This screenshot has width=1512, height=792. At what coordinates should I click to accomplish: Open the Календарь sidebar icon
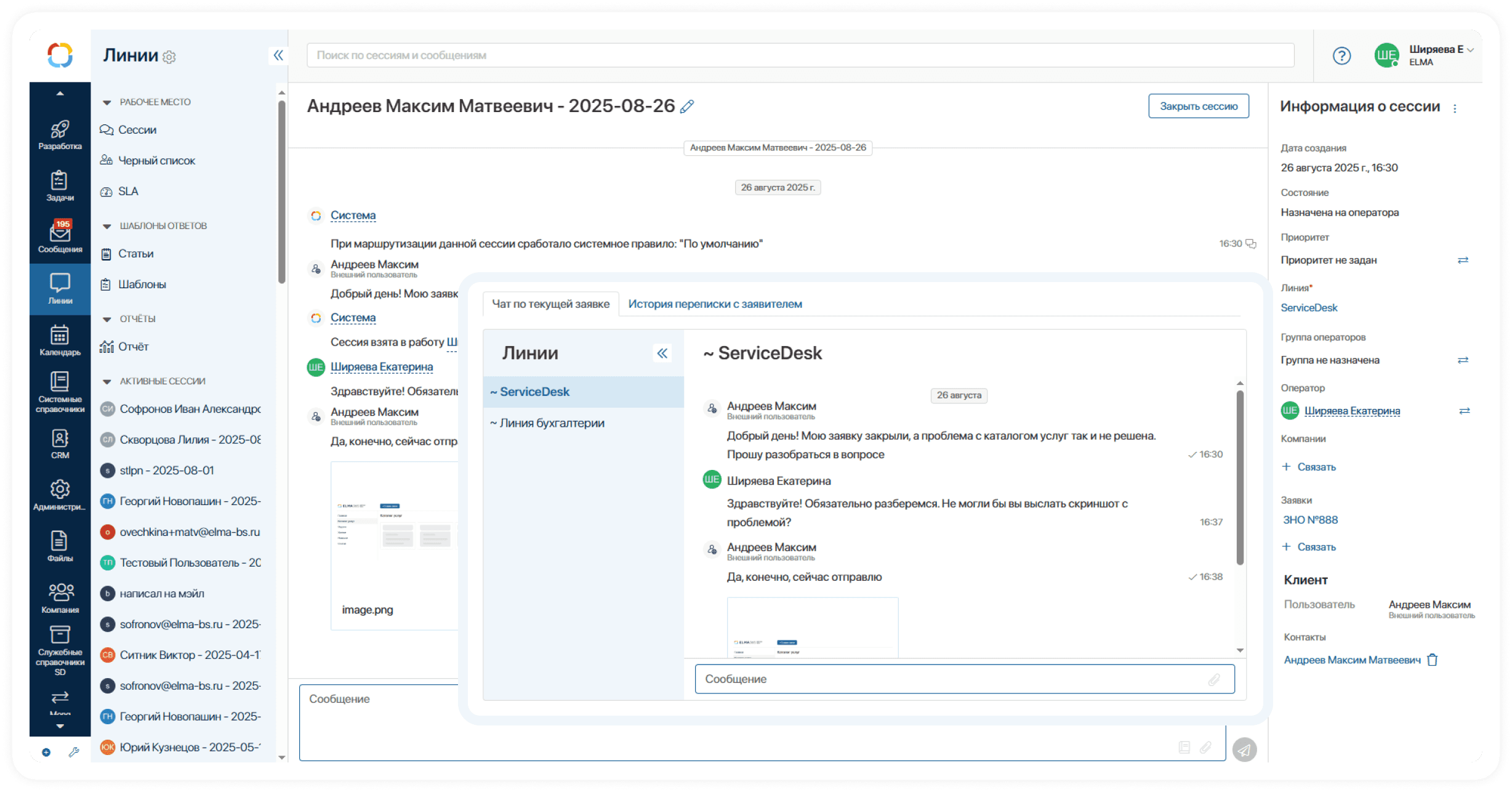pos(60,341)
